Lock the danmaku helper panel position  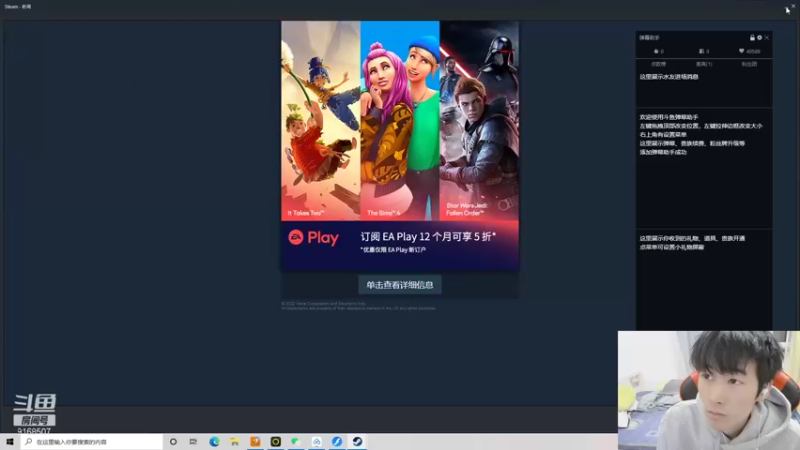pyautogui.click(x=752, y=38)
